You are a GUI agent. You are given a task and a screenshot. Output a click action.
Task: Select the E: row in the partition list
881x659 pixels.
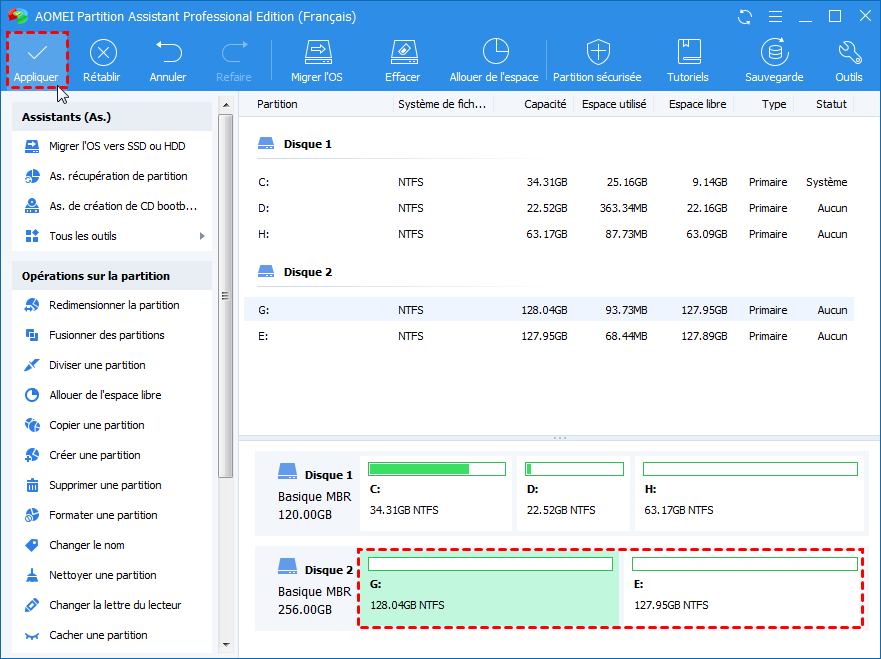coord(548,336)
